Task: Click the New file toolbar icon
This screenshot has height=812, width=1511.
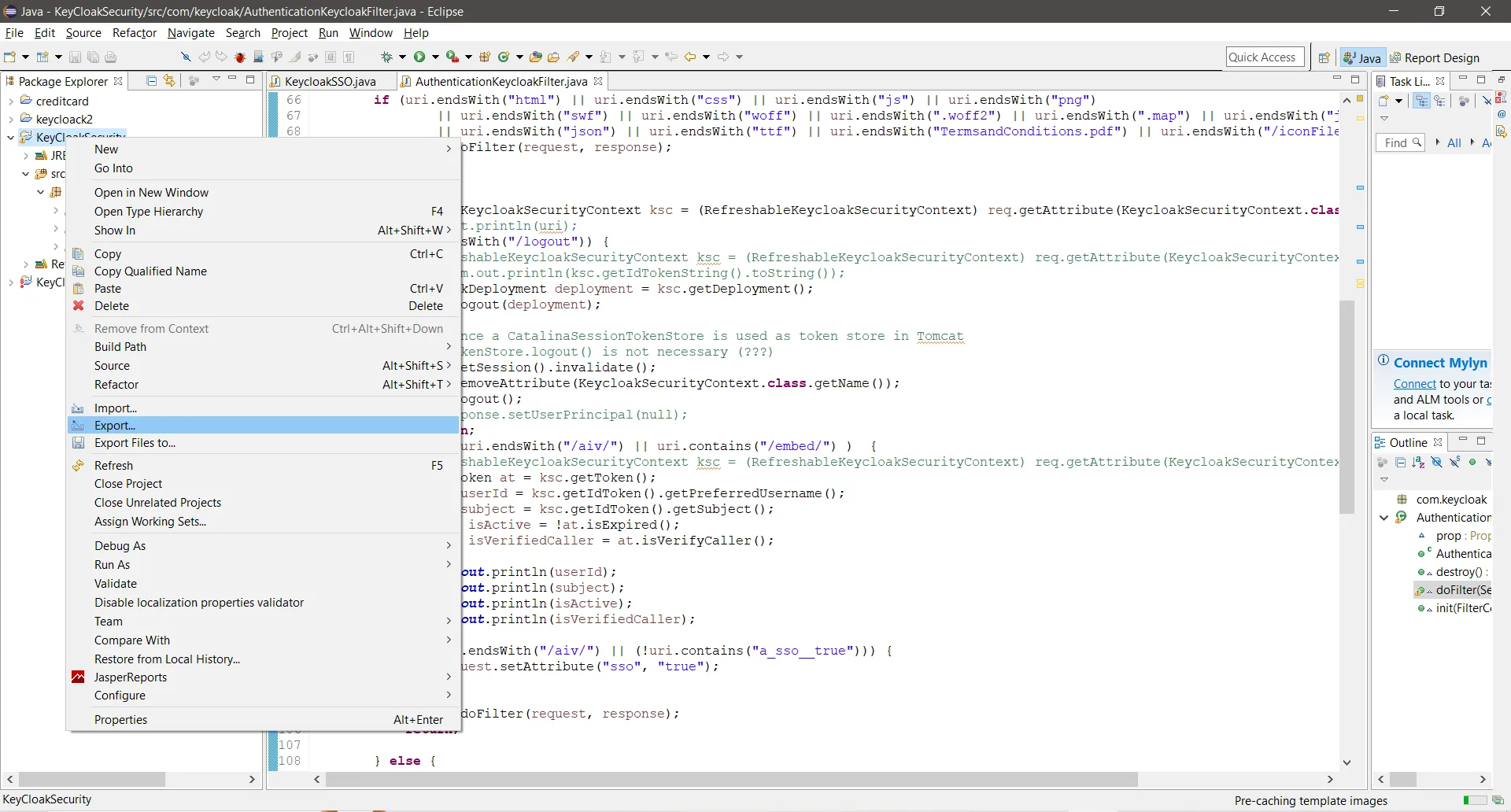Action: (9, 57)
